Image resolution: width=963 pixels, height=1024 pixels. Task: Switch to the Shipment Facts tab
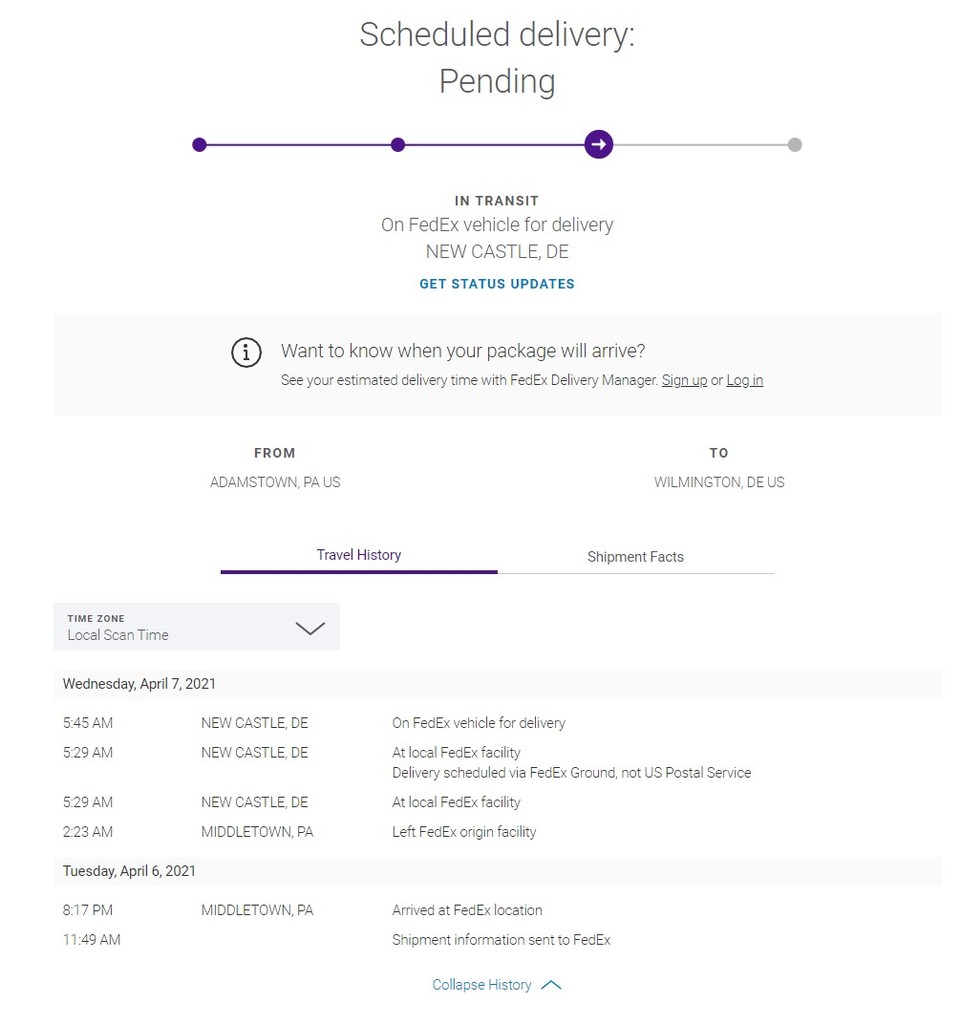(x=635, y=557)
